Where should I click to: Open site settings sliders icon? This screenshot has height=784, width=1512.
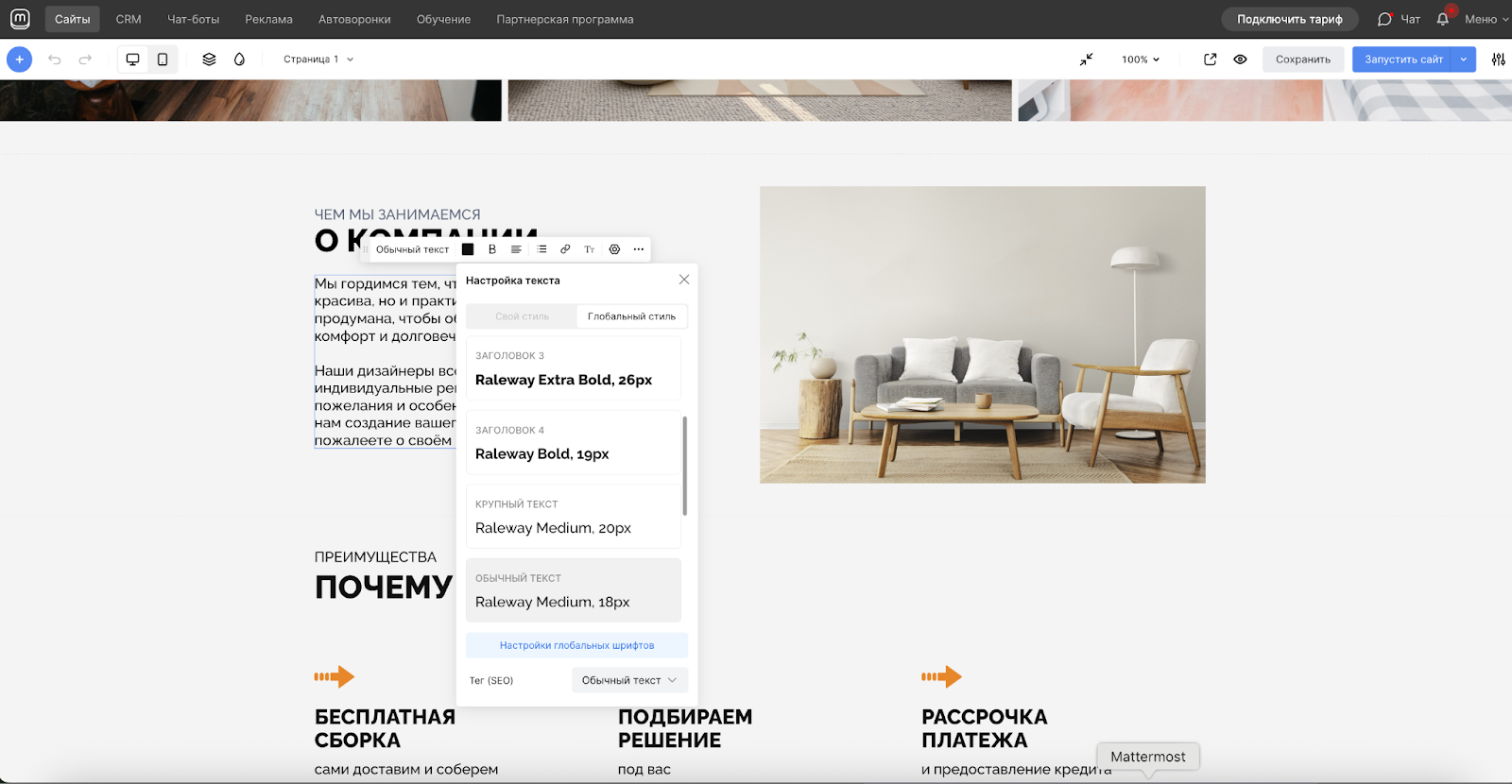[x=1499, y=60]
